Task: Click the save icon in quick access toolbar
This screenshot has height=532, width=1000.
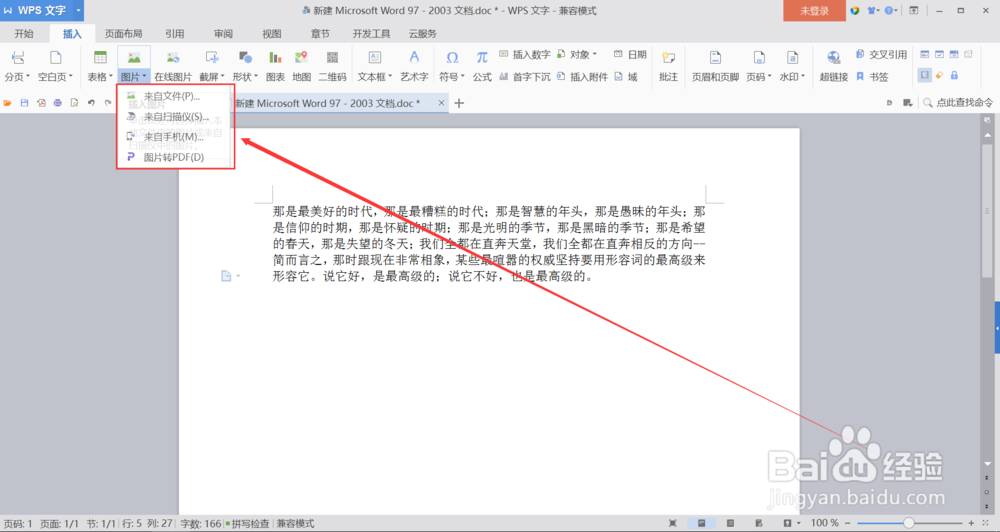Action: coord(24,103)
